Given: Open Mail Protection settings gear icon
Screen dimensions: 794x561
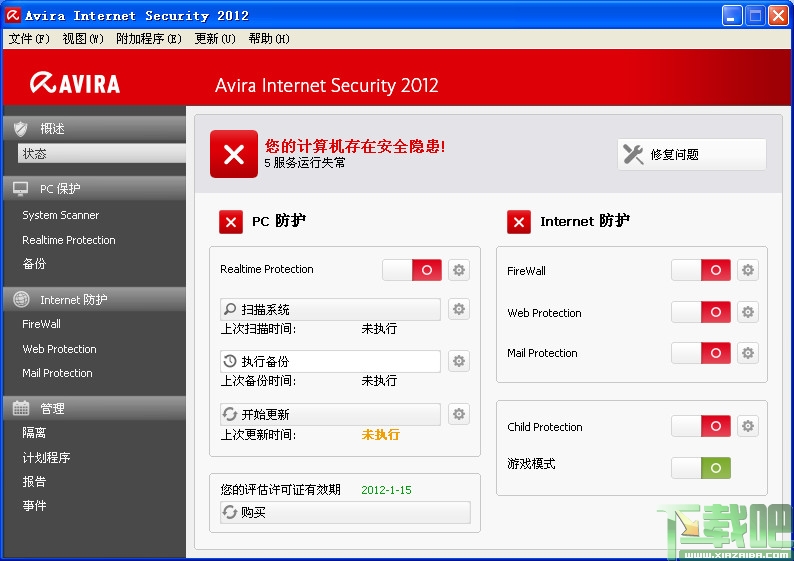Looking at the screenshot, I should click(748, 353).
